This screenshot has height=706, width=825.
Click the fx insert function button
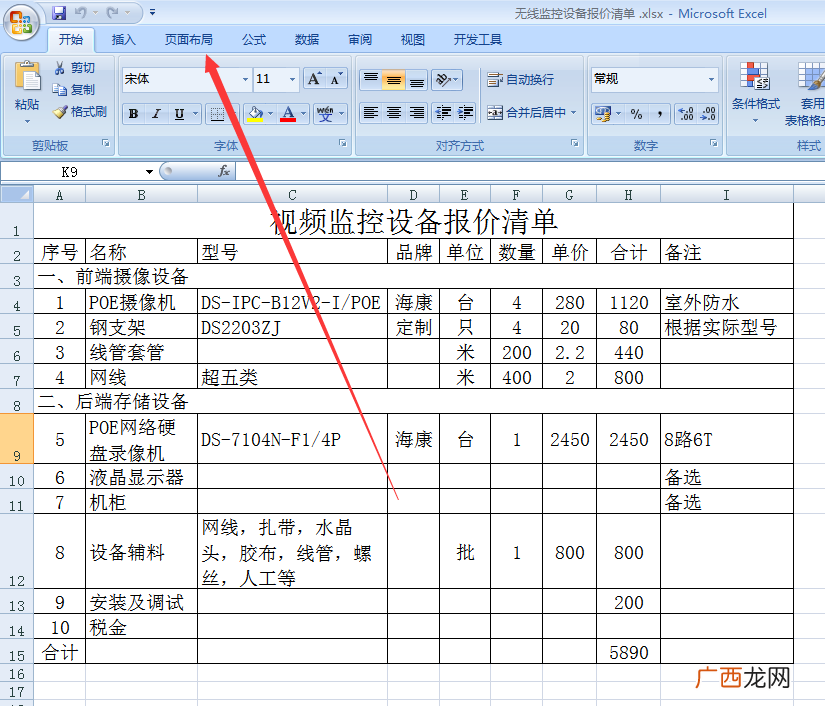pyautogui.click(x=224, y=172)
